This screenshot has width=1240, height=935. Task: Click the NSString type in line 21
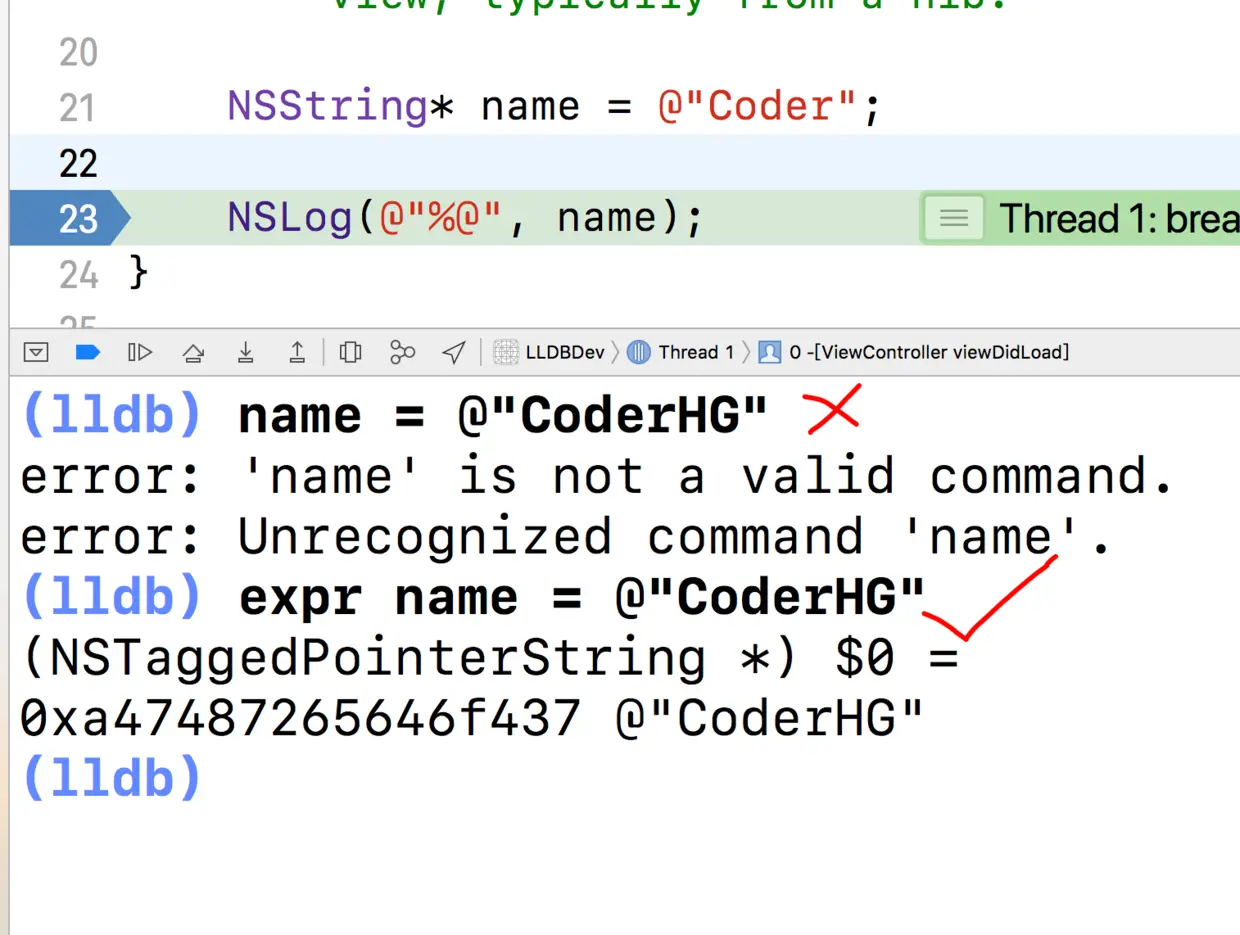328,106
